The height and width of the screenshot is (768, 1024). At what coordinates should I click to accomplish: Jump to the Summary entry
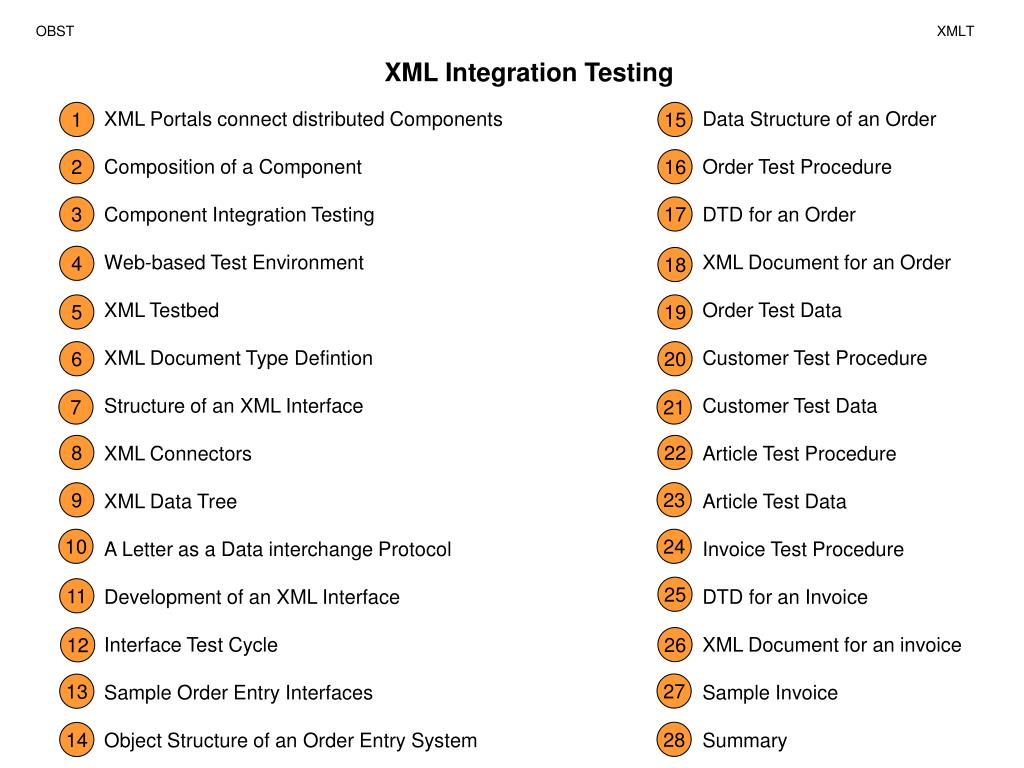[744, 741]
